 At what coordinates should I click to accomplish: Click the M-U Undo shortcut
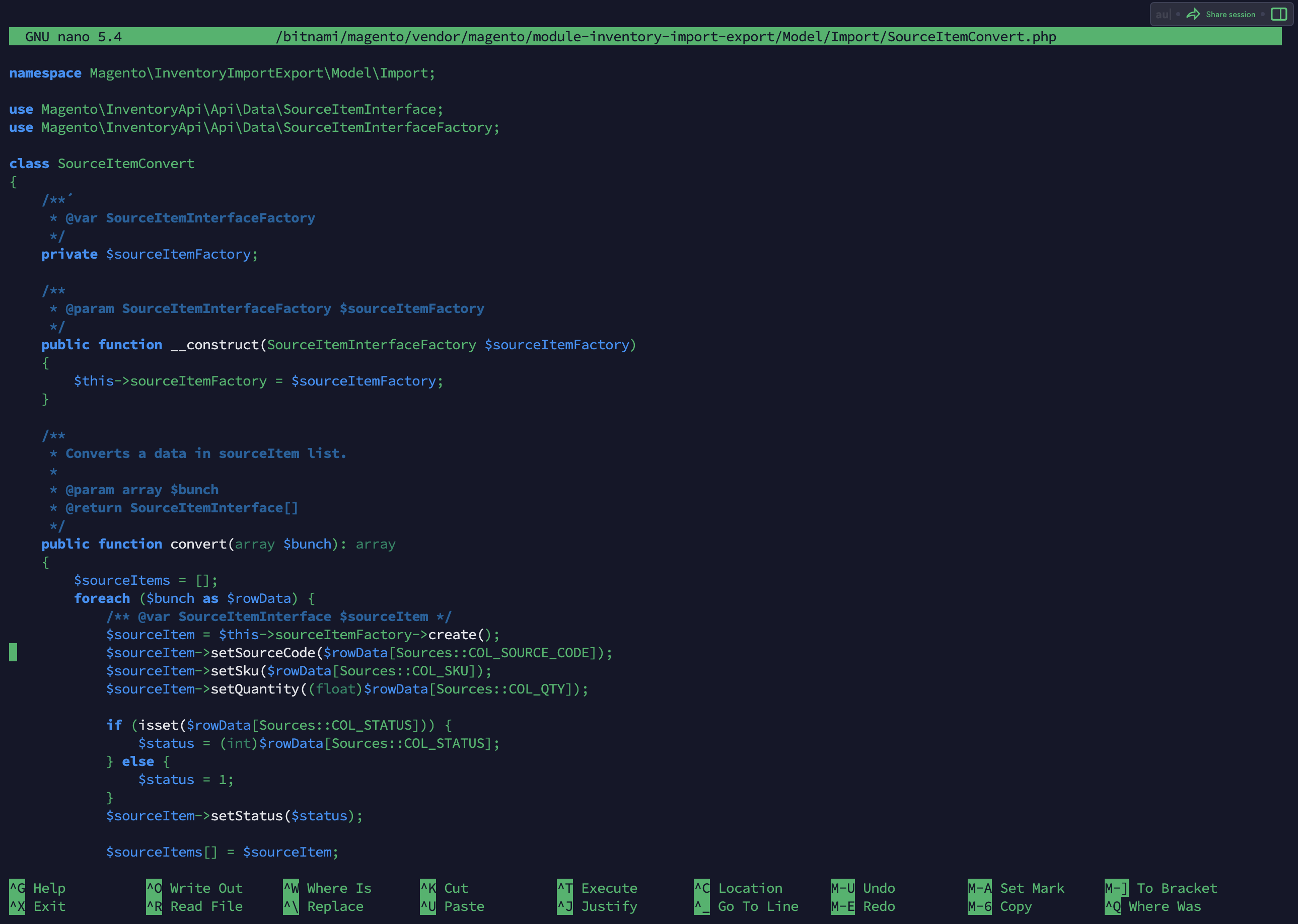pyautogui.click(x=842, y=888)
